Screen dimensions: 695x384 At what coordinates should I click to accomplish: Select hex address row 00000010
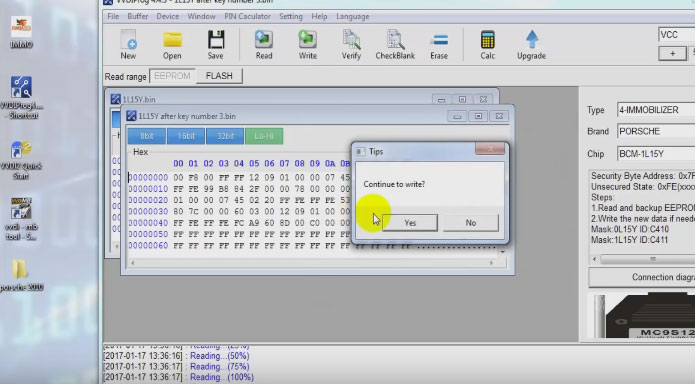[x=148, y=189]
